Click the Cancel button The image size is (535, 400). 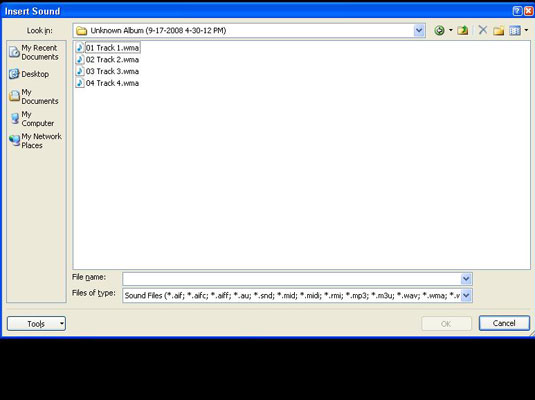[504, 323]
